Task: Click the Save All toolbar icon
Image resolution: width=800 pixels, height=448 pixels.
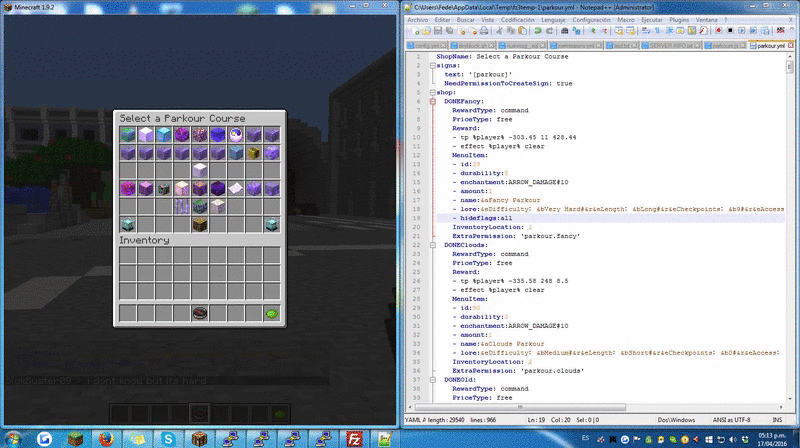Action: (x=449, y=31)
